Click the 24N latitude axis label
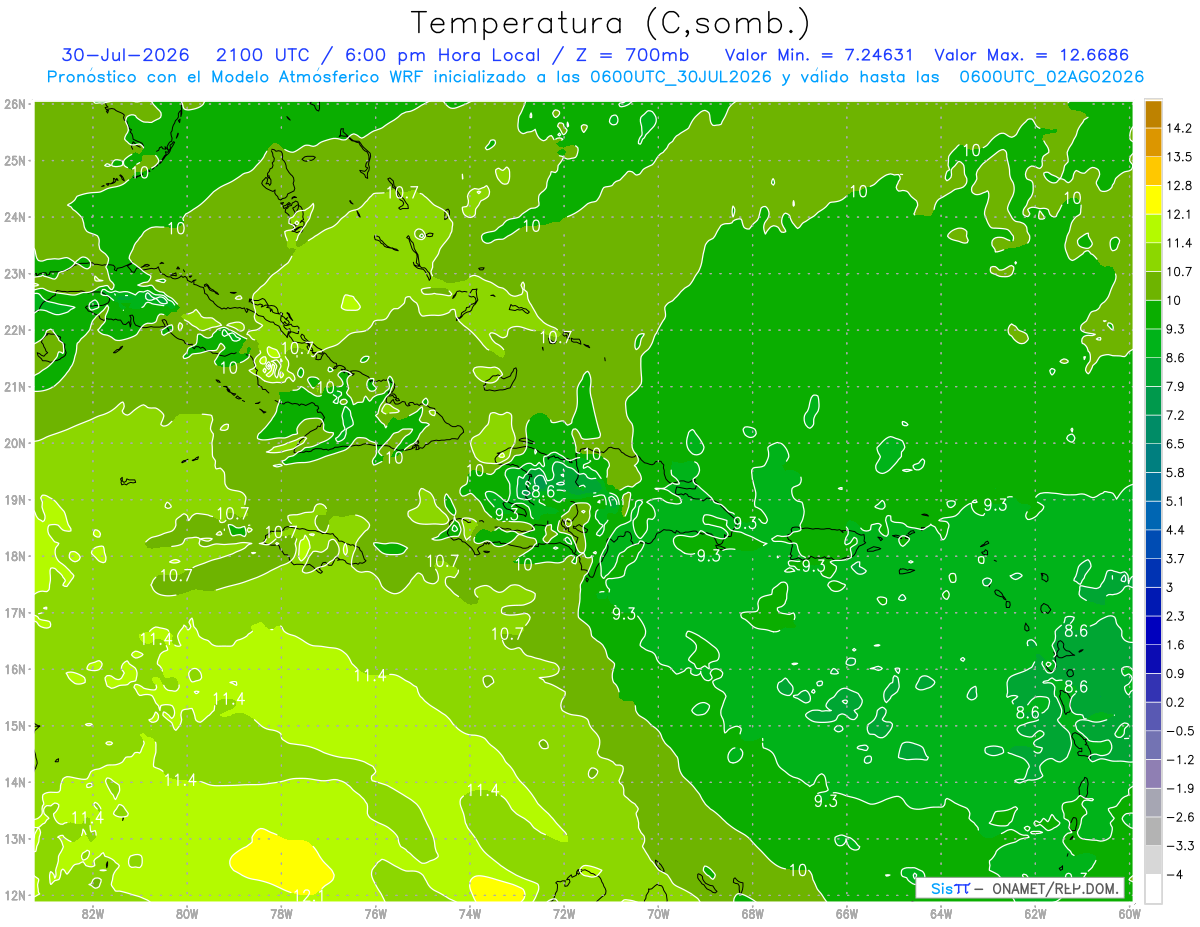1200x927 pixels. coord(15,217)
